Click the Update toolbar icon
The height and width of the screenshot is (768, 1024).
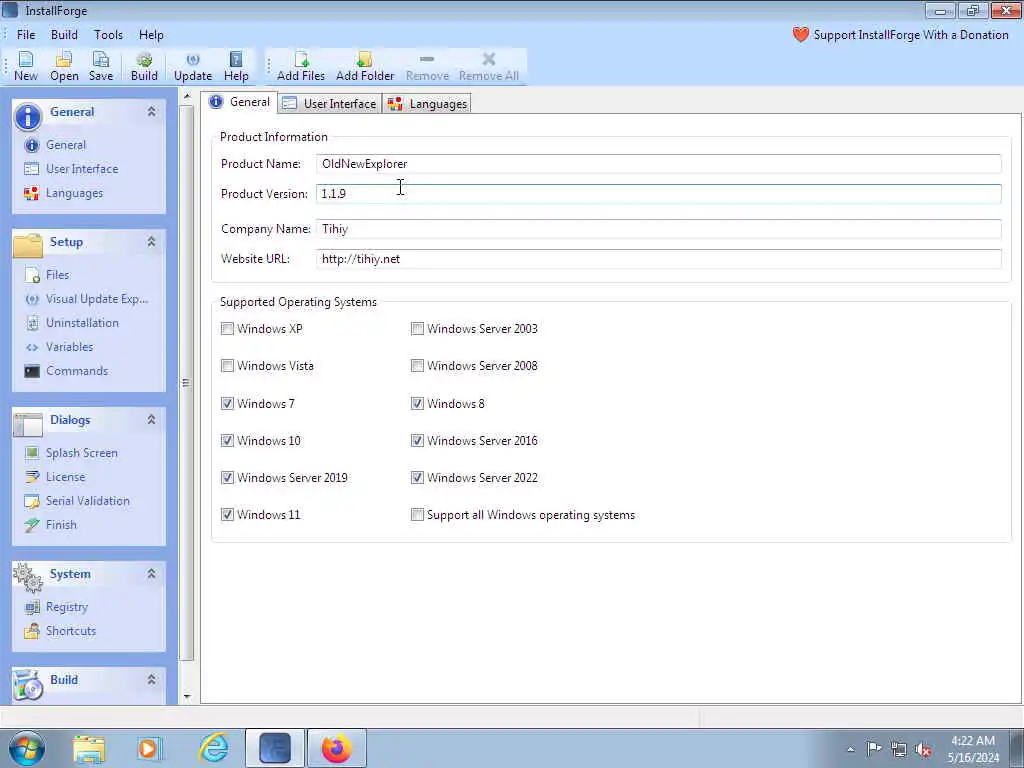coord(193,67)
